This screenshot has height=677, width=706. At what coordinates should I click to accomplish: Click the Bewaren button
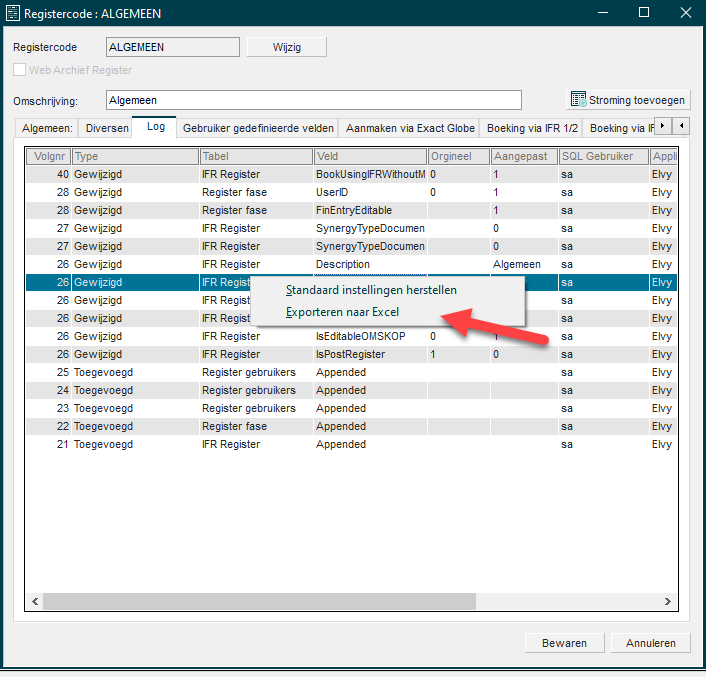(x=564, y=643)
